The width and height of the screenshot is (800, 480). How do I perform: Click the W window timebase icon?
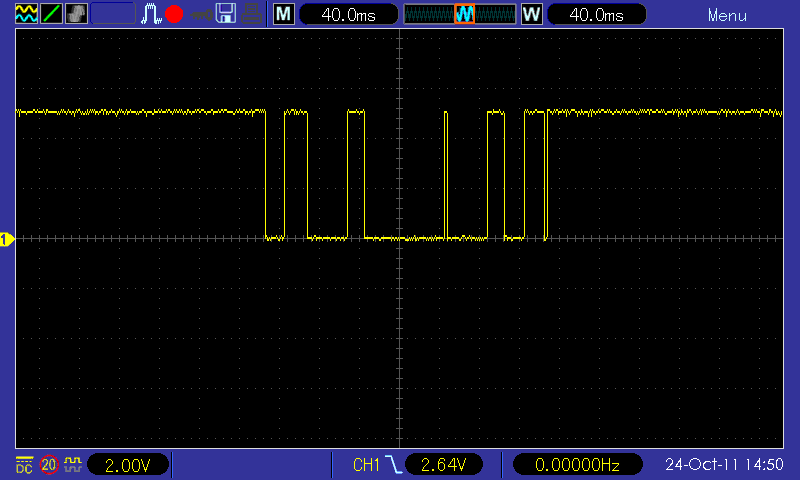coord(532,14)
